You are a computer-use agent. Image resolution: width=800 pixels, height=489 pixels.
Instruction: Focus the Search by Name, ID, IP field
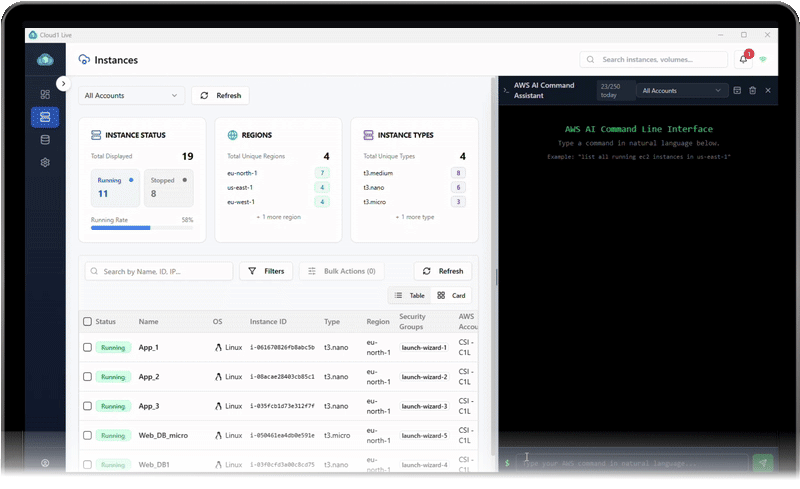click(x=159, y=272)
